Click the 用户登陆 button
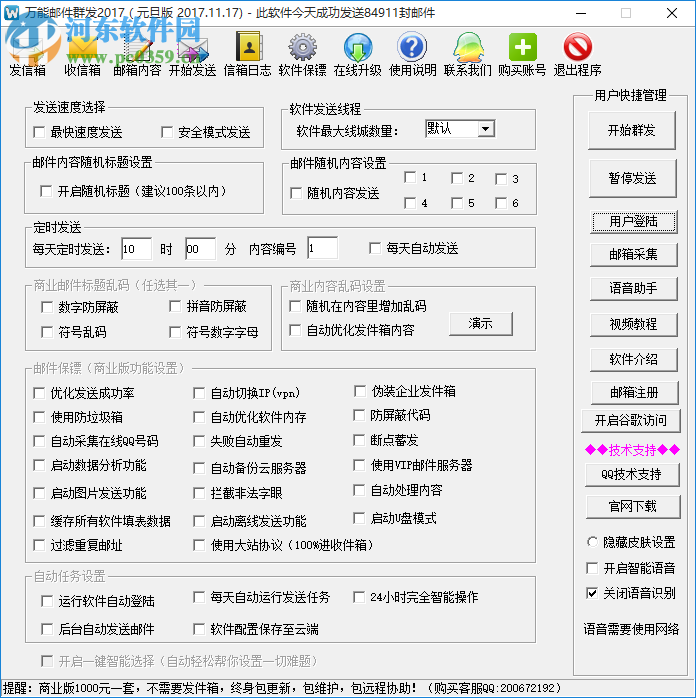Viewport: 696px width, 698px height. 634,222
